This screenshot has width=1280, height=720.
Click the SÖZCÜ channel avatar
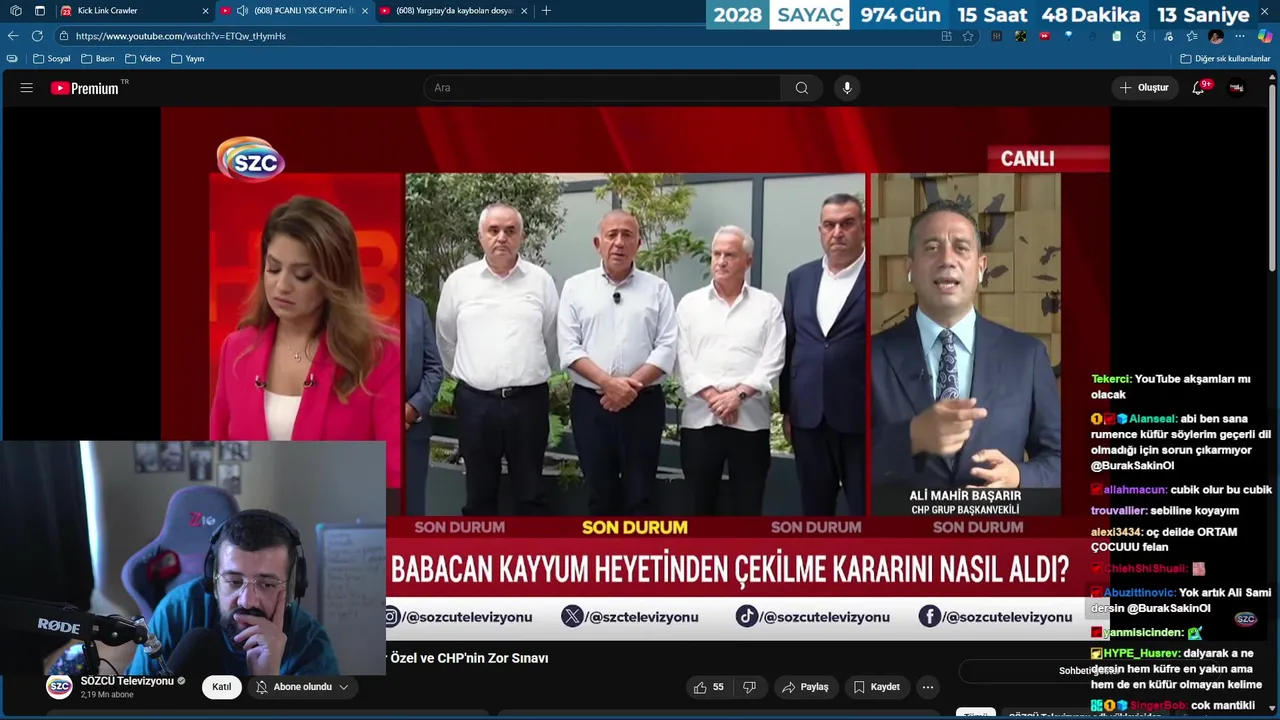pyautogui.click(x=60, y=687)
